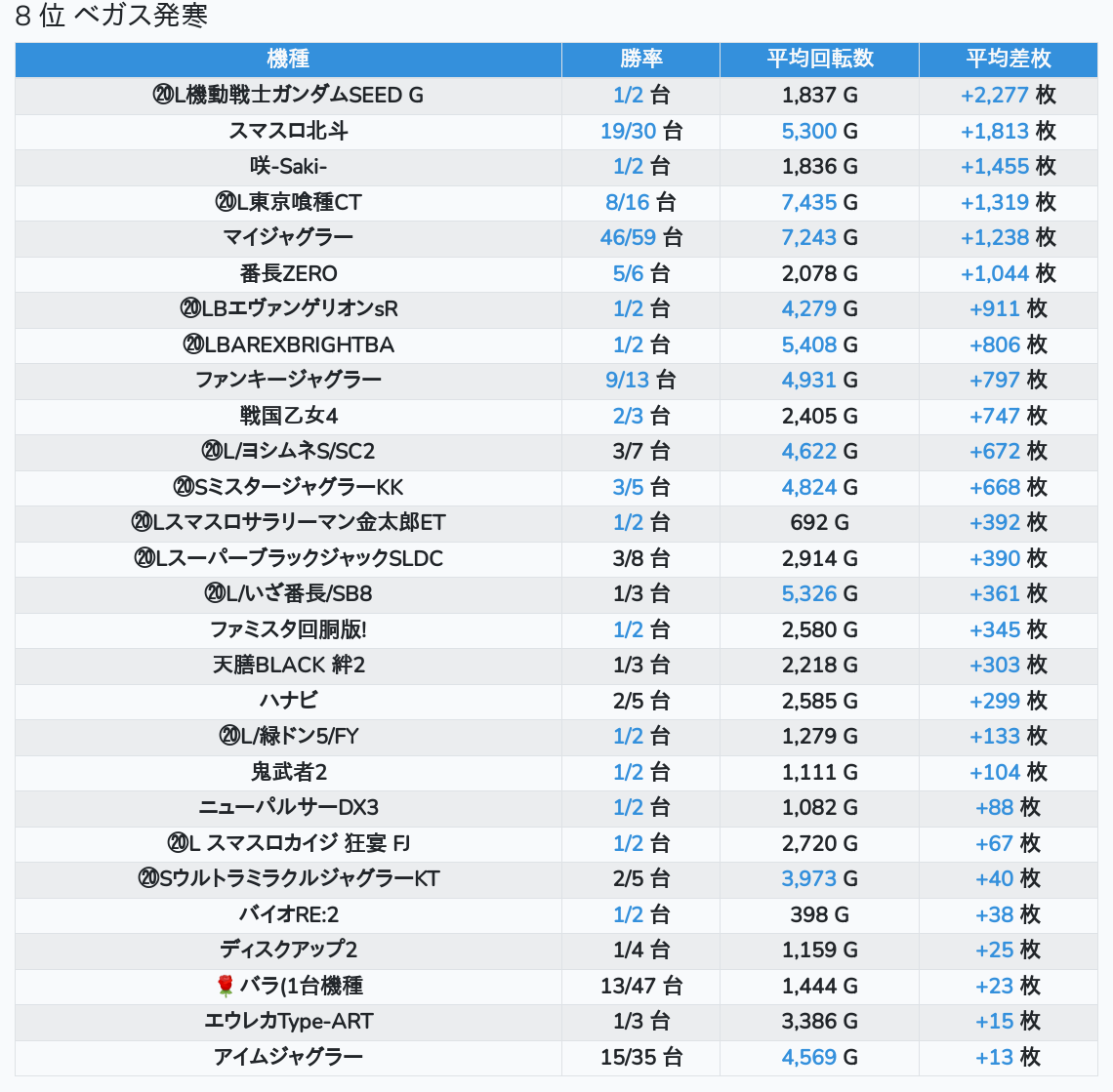This screenshot has width=1113, height=1092.
Task: Select the 398 G average spins value
Action: click(820, 915)
